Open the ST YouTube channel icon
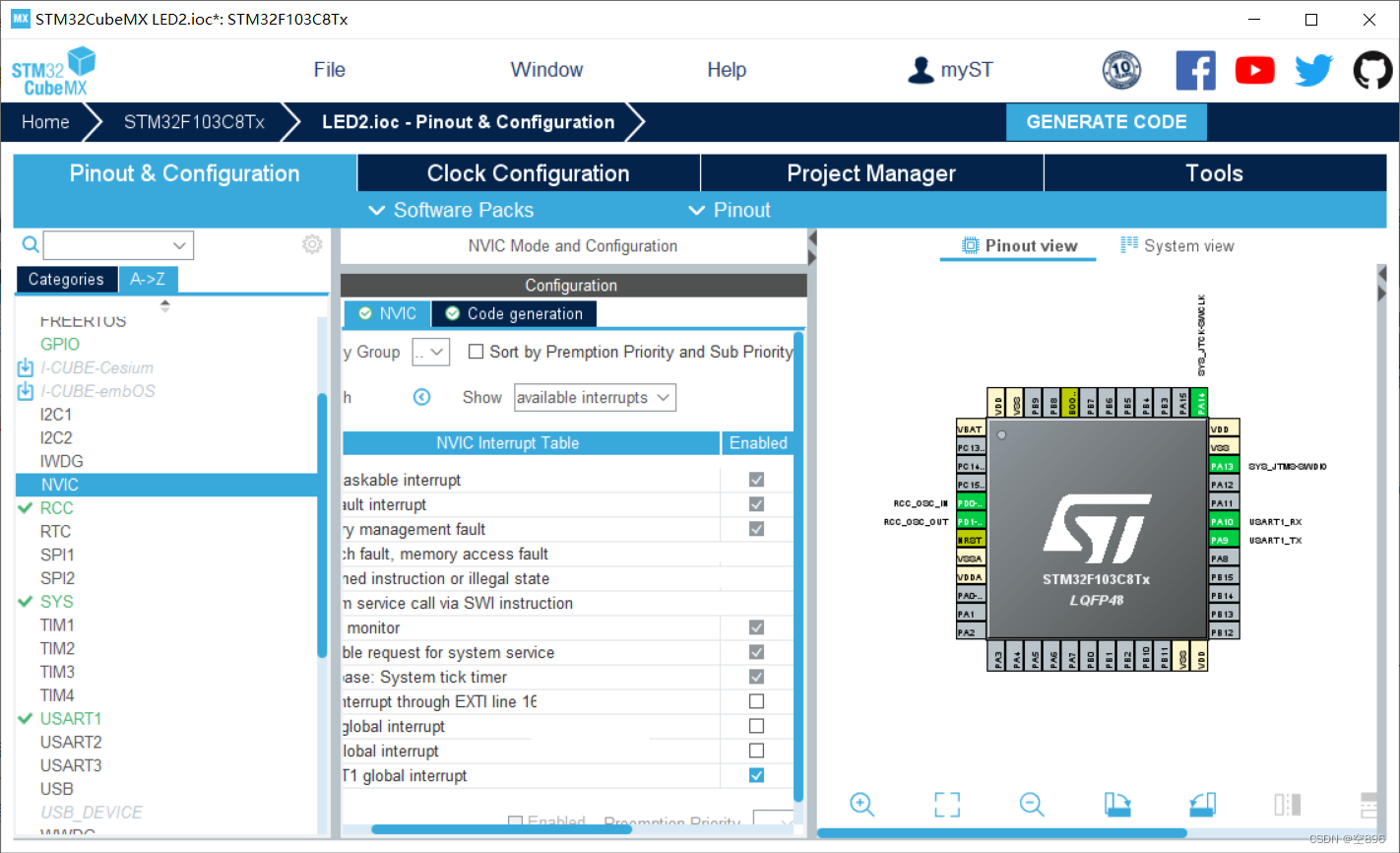This screenshot has width=1400, height=853. 1254,71
